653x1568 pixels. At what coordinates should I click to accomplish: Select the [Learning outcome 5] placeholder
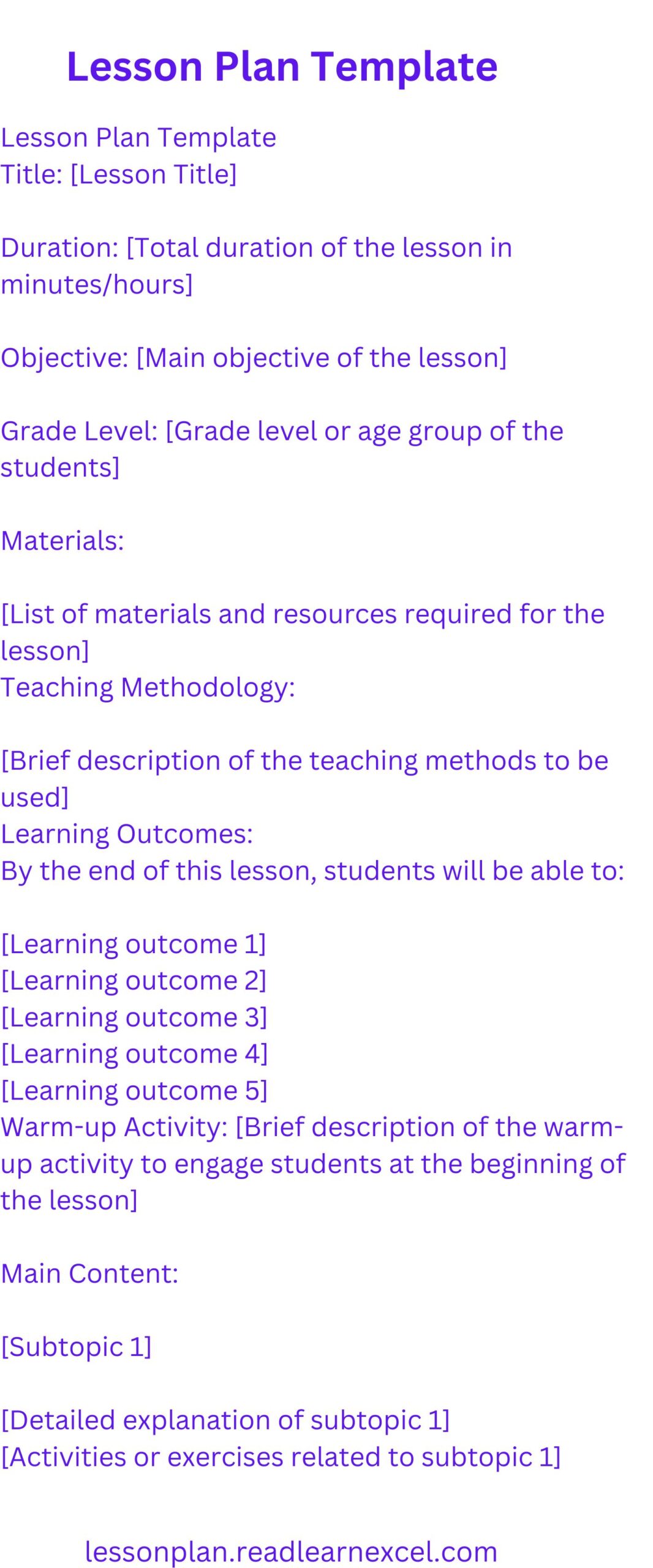click(x=134, y=1091)
